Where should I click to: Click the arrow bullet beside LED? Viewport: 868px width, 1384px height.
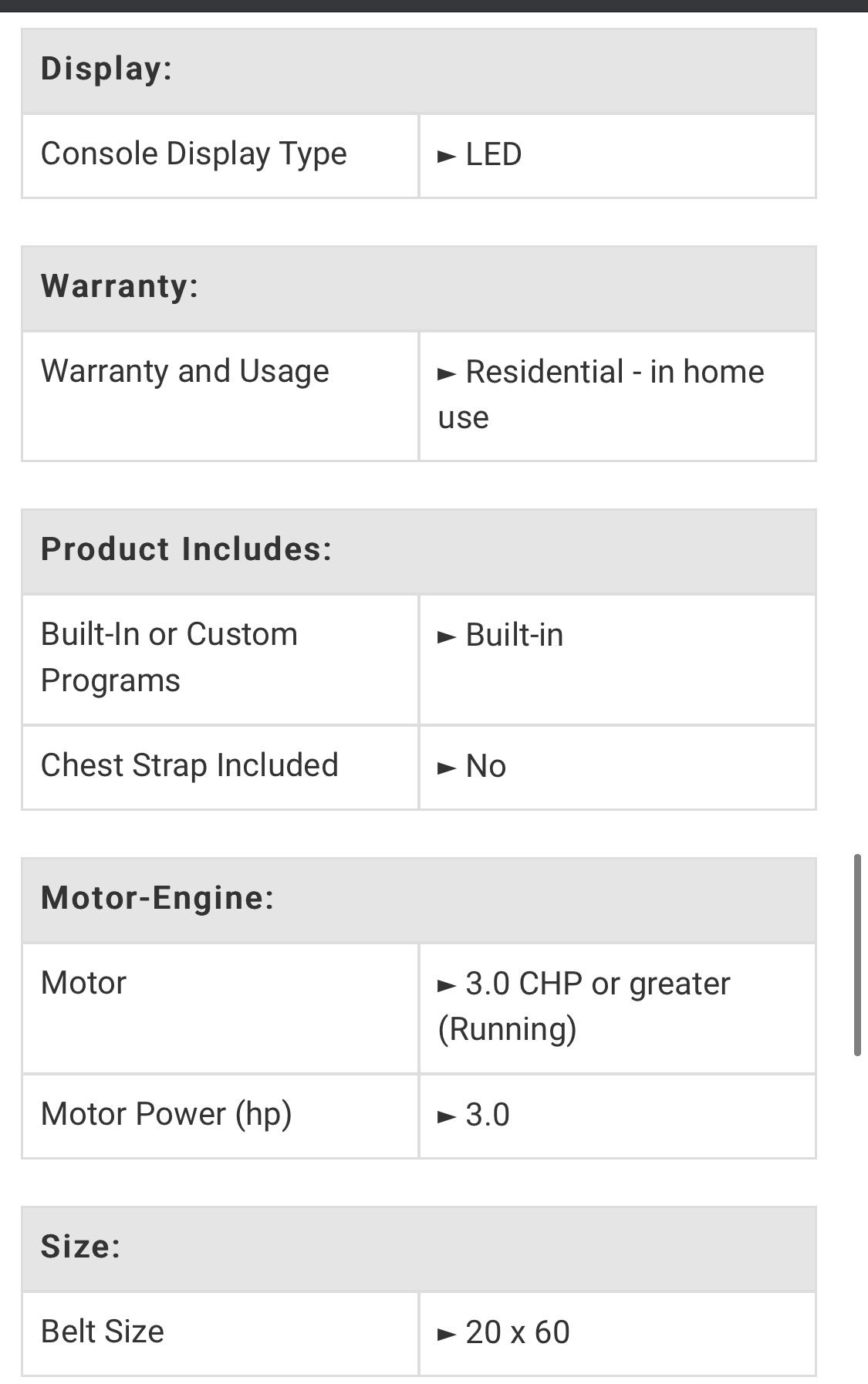(447, 157)
